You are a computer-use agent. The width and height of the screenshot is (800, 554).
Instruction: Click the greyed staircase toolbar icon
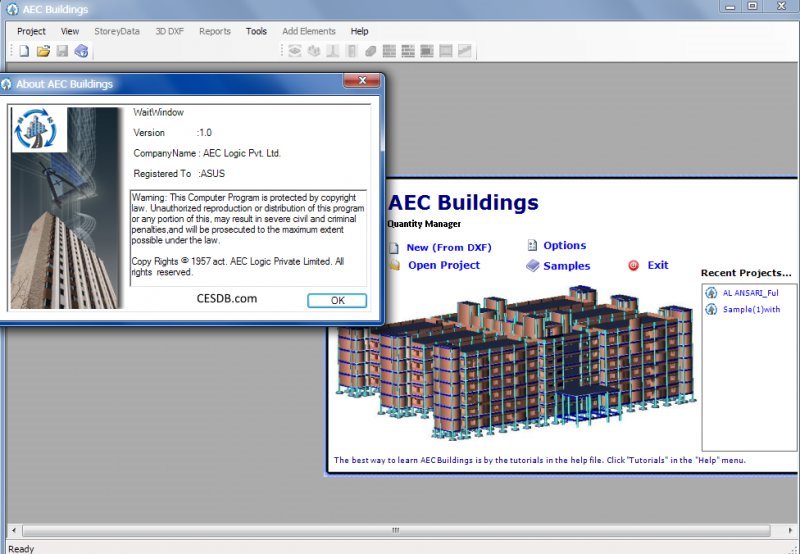pyautogui.click(x=464, y=51)
